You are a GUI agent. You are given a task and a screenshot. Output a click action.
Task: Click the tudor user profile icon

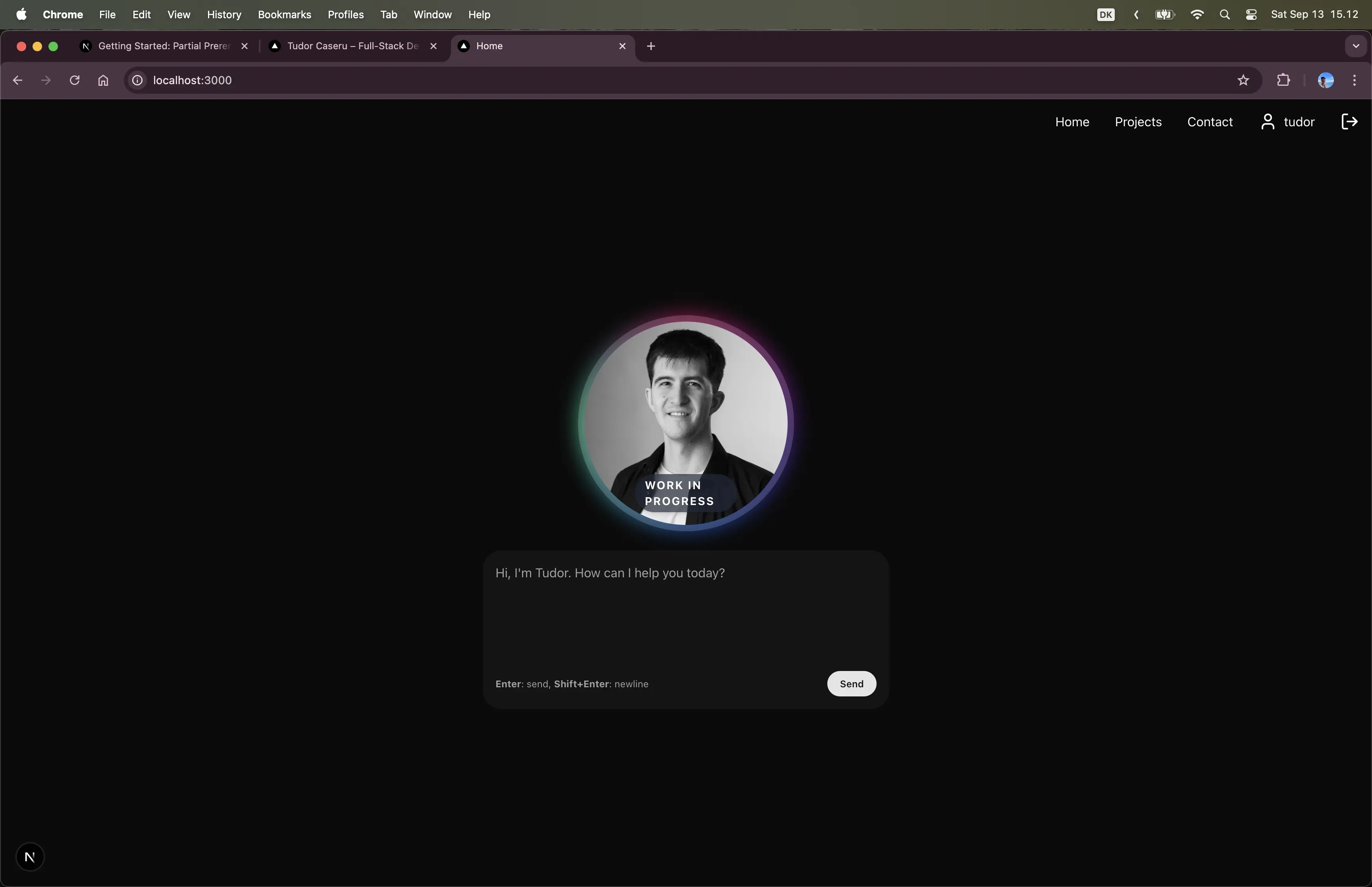(1267, 121)
